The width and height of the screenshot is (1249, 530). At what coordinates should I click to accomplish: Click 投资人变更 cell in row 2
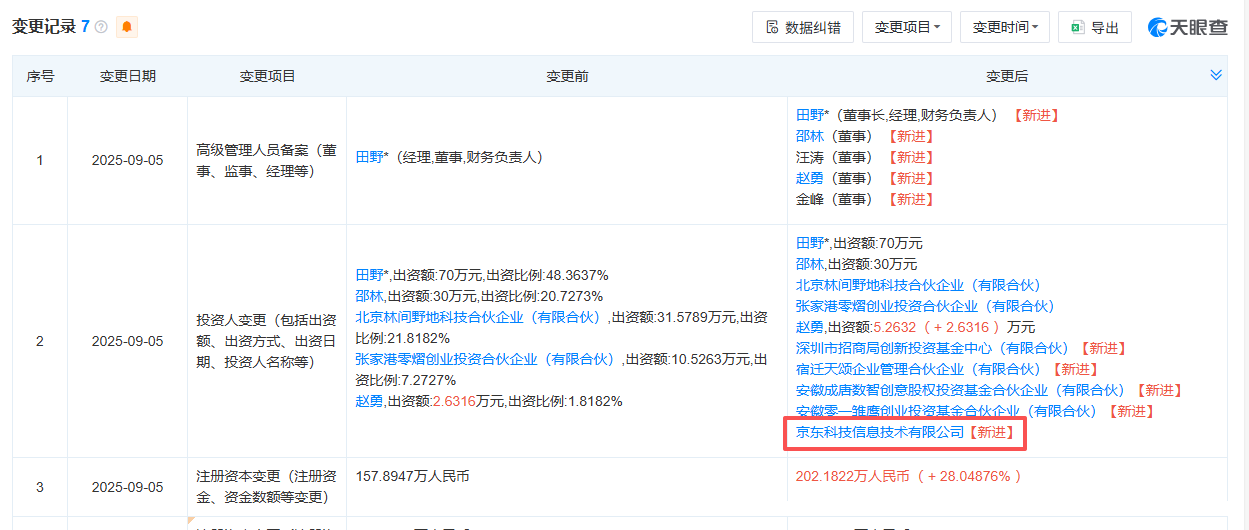point(267,341)
